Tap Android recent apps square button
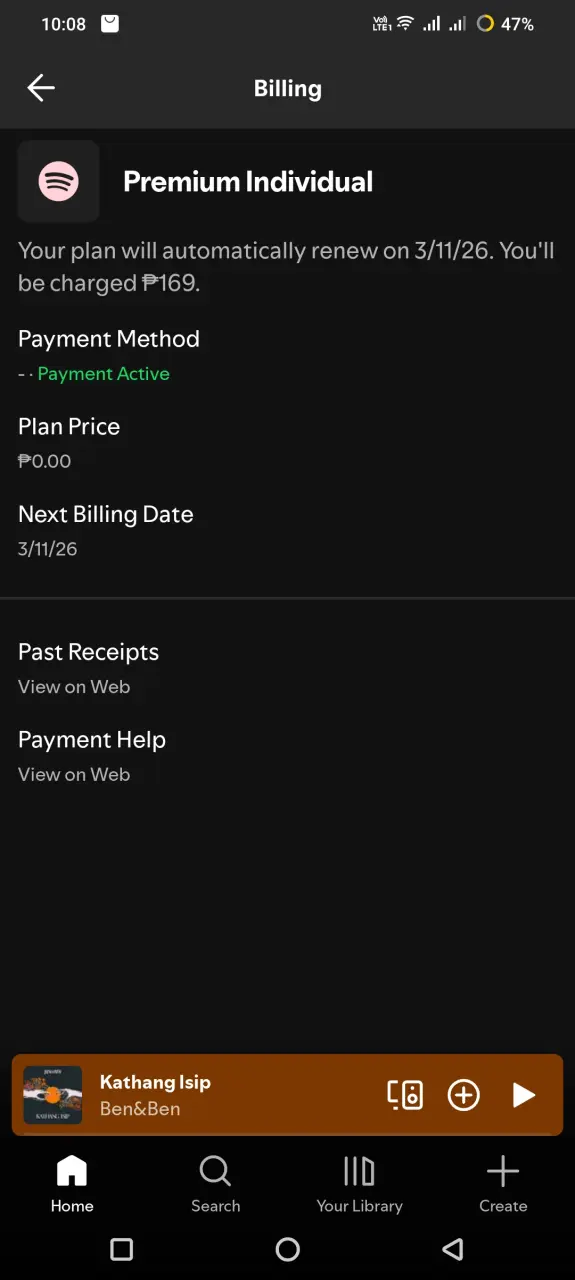The height and width of the screenshot is (1280, 575). (121, 1249)
